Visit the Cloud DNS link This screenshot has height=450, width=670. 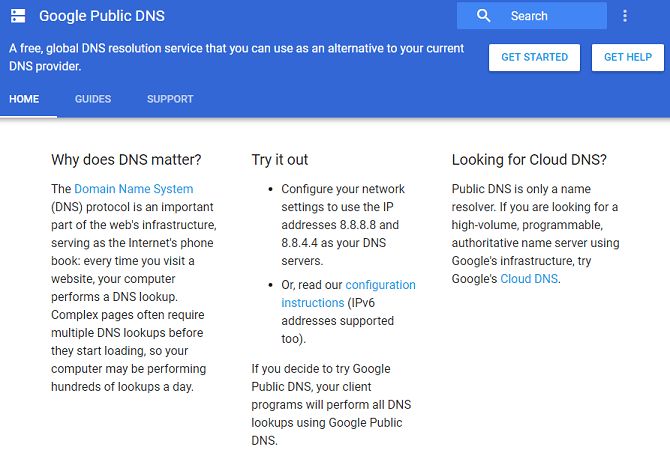[x=529, y=279]
